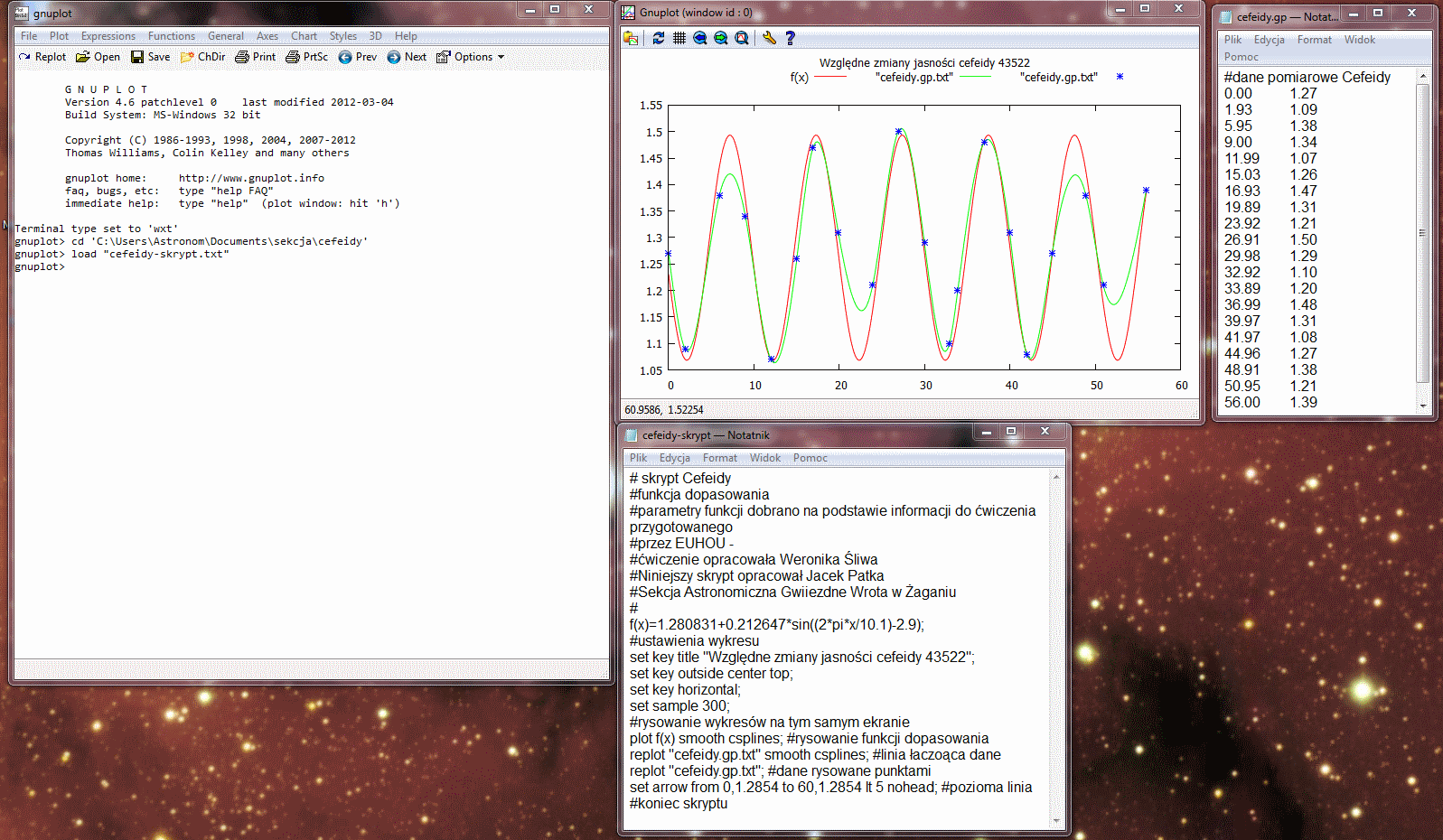Image resolution: width=1443 pixels, height=840 pixels.
Task: Open plot configuration wrench icon
Action: [769, 38]
